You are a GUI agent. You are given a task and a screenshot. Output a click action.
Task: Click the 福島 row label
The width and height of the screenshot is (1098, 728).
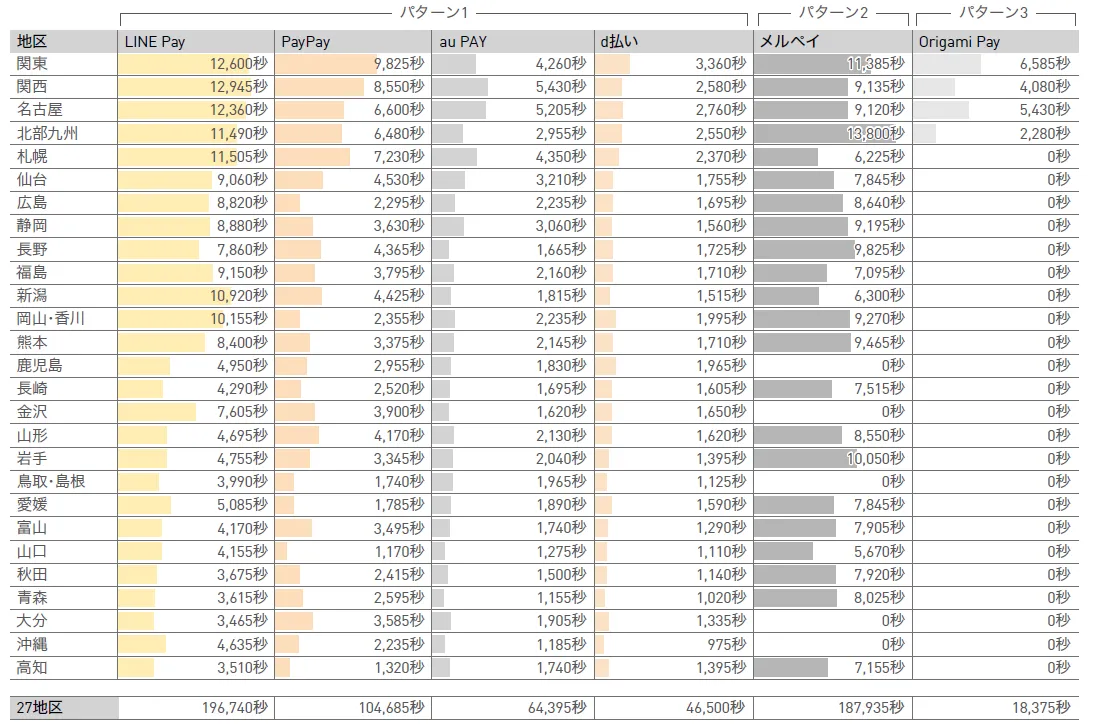(x=32, y=272)
